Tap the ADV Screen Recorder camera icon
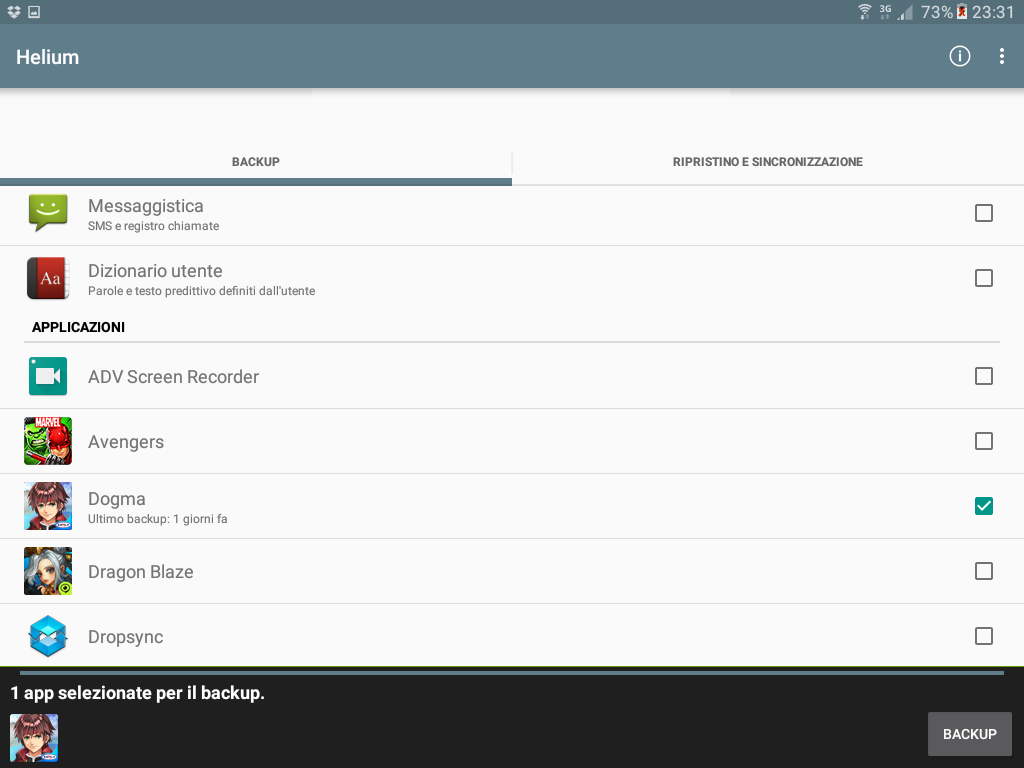The image size is (1024, 768). (48, 376)
